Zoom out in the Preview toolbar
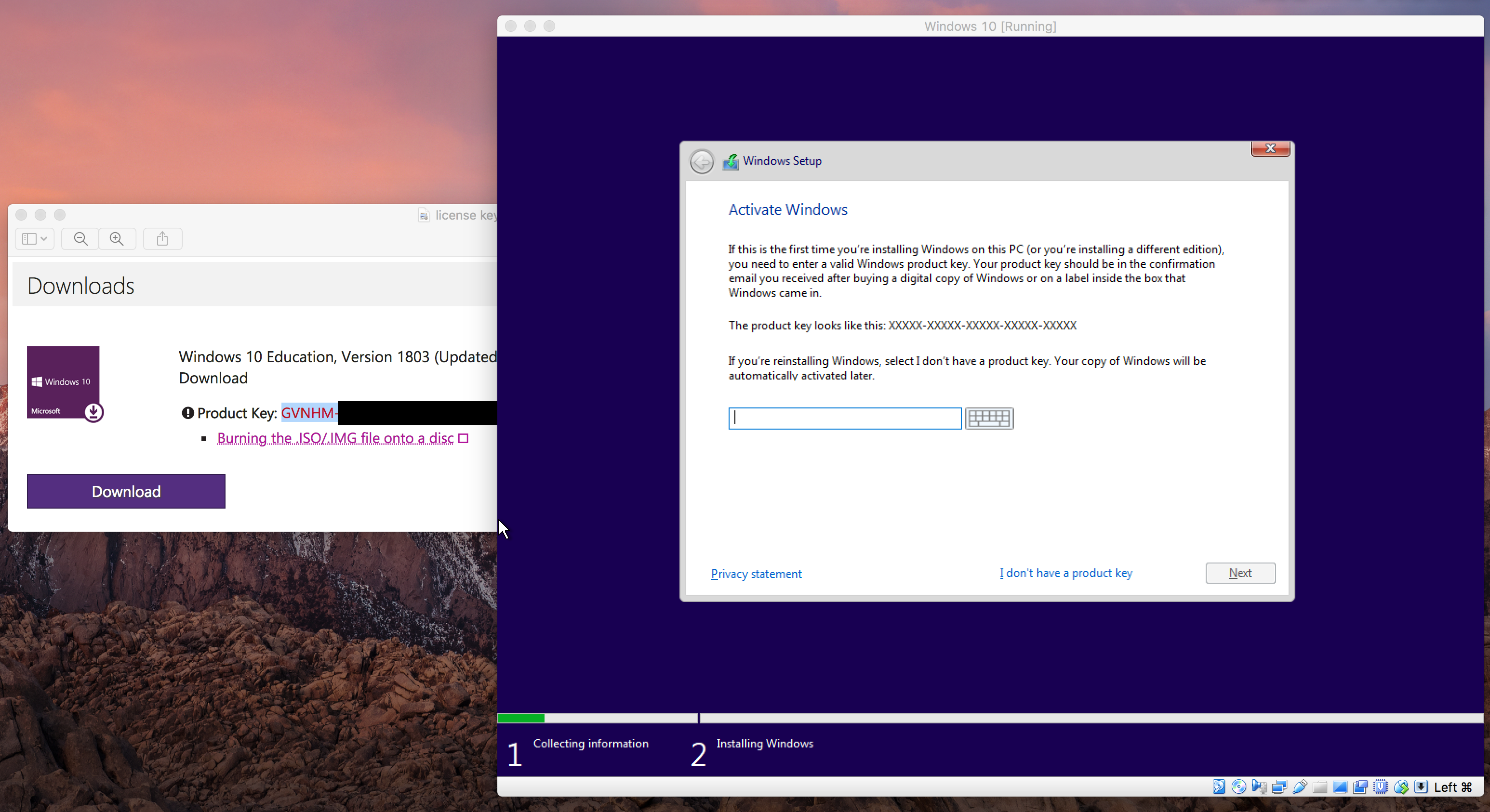This screenshot has width=1490, height=812. pos(81,239)
